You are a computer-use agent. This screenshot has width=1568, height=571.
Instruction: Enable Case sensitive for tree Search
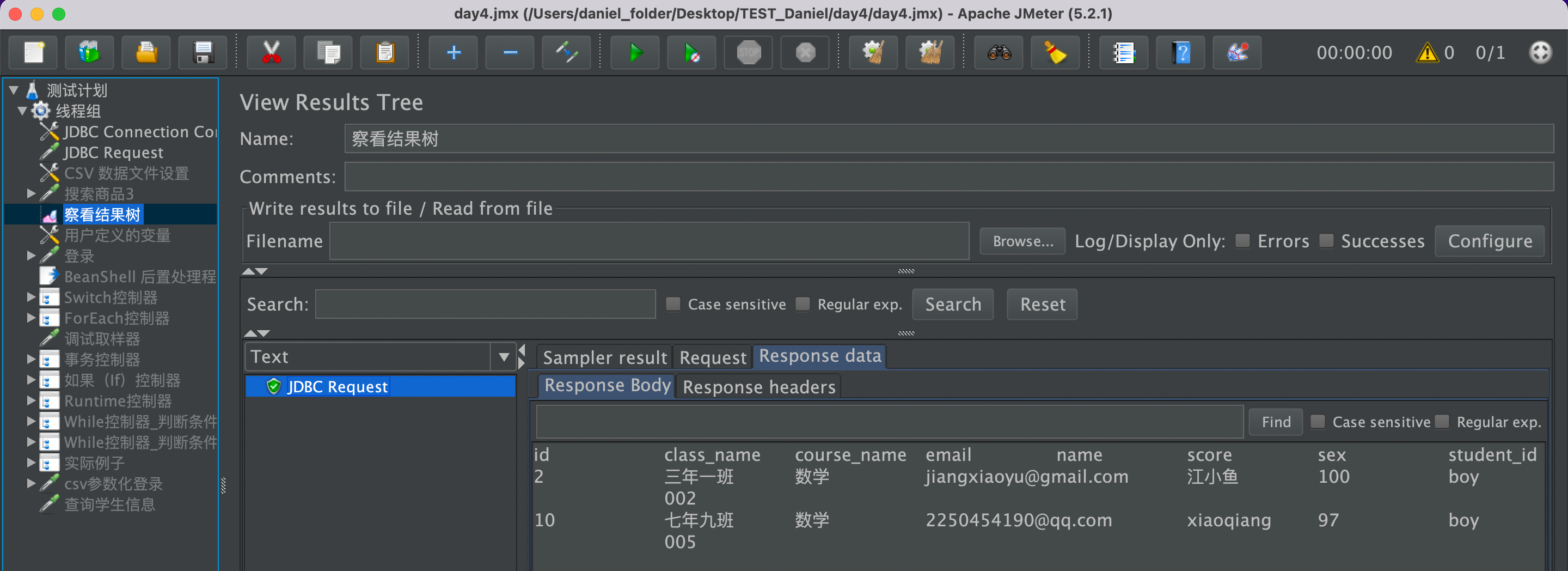tap(673, 304)
